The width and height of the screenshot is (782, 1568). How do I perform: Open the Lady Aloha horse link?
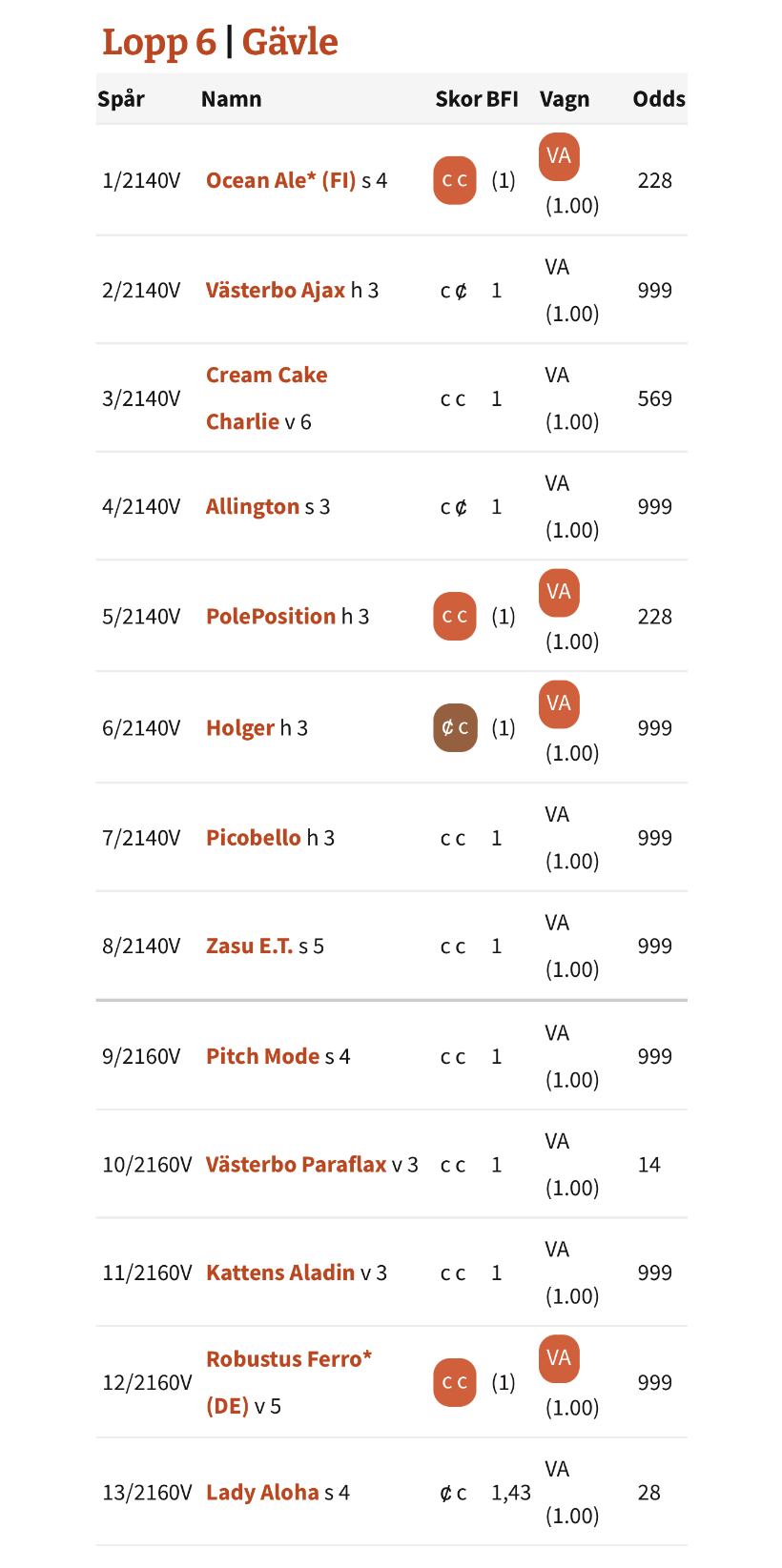click(262, 1492)
